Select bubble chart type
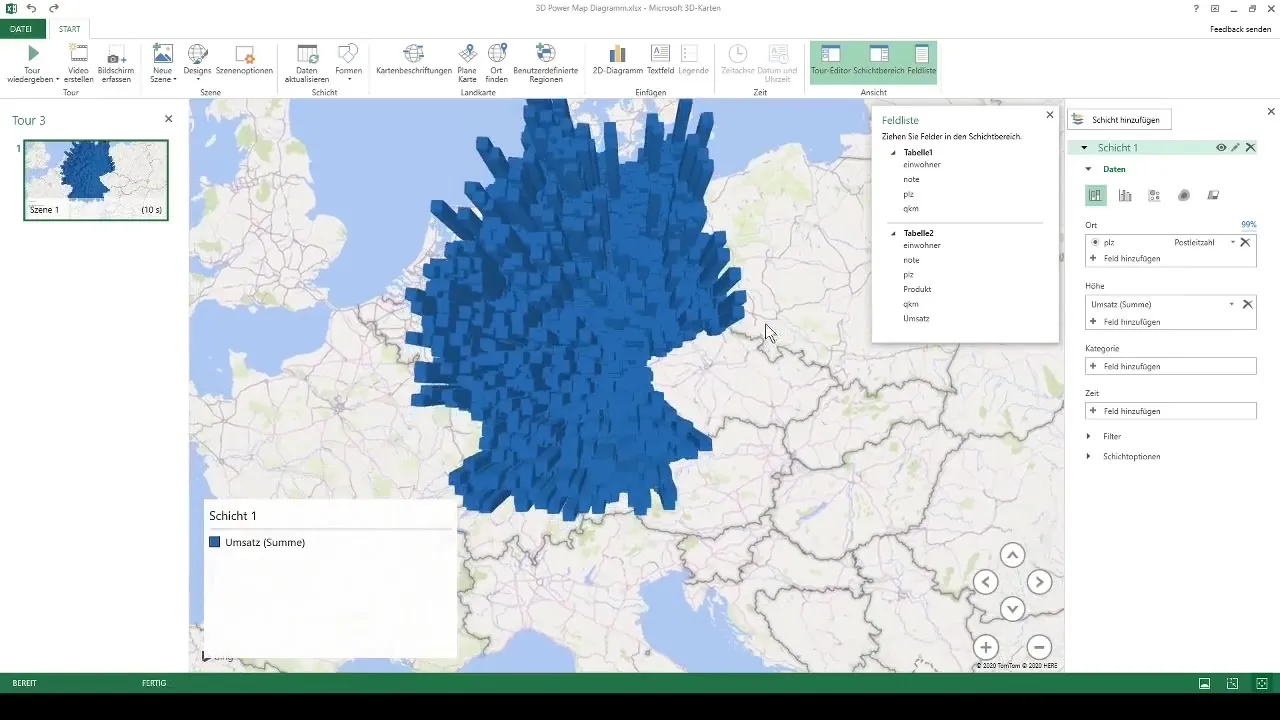The width and height of the screenshot is (1280, 720). click(1154, 196)
